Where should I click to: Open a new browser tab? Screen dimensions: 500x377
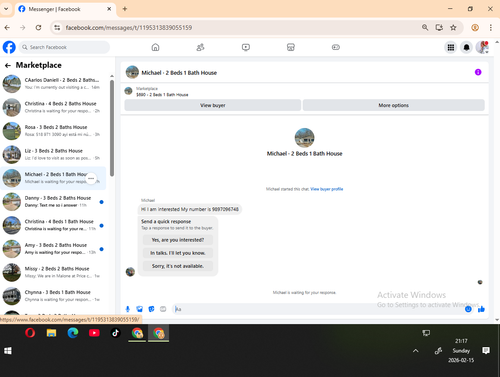125,9
